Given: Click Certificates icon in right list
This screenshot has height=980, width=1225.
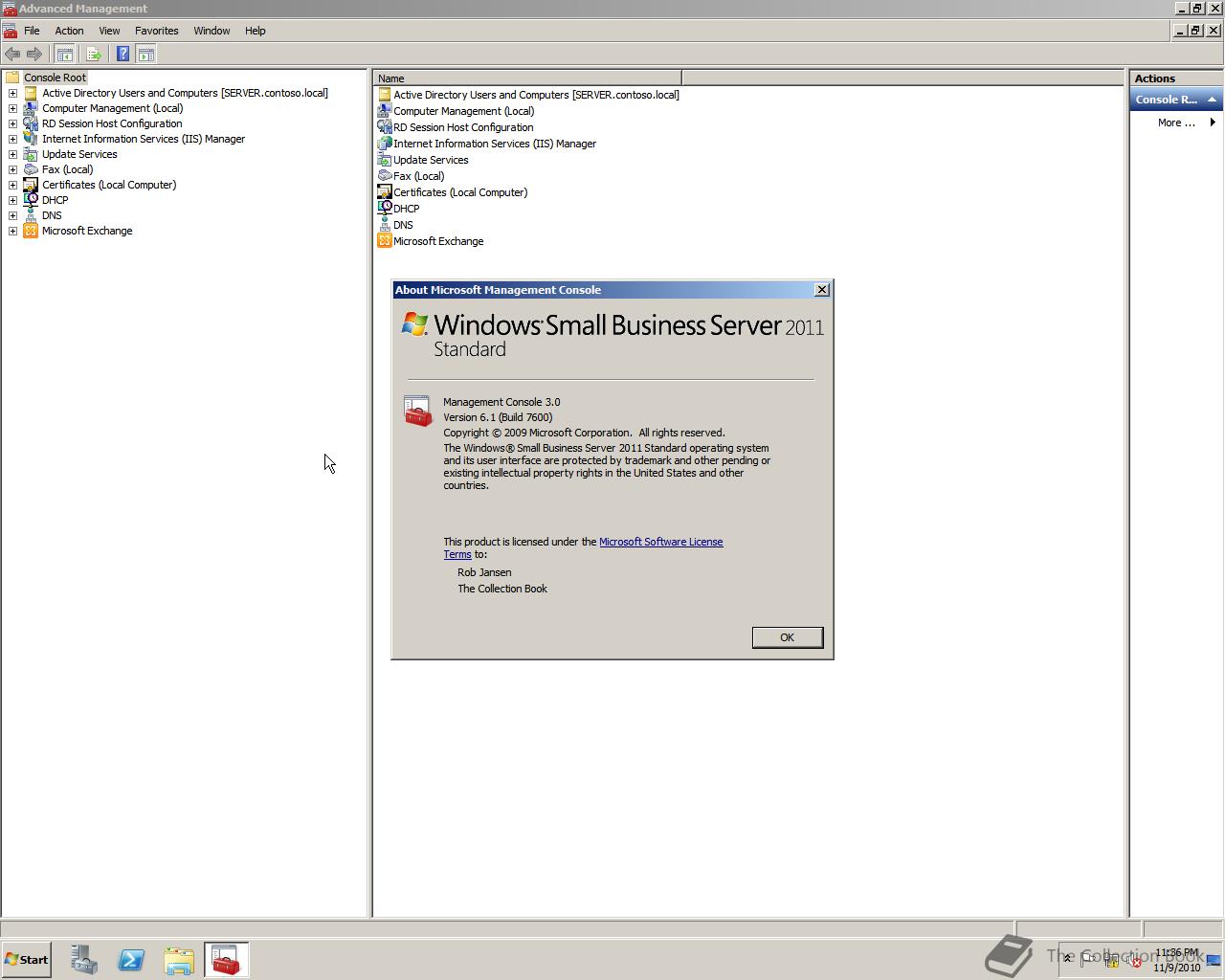Looking at the screenshot, I should coord(384,192).
